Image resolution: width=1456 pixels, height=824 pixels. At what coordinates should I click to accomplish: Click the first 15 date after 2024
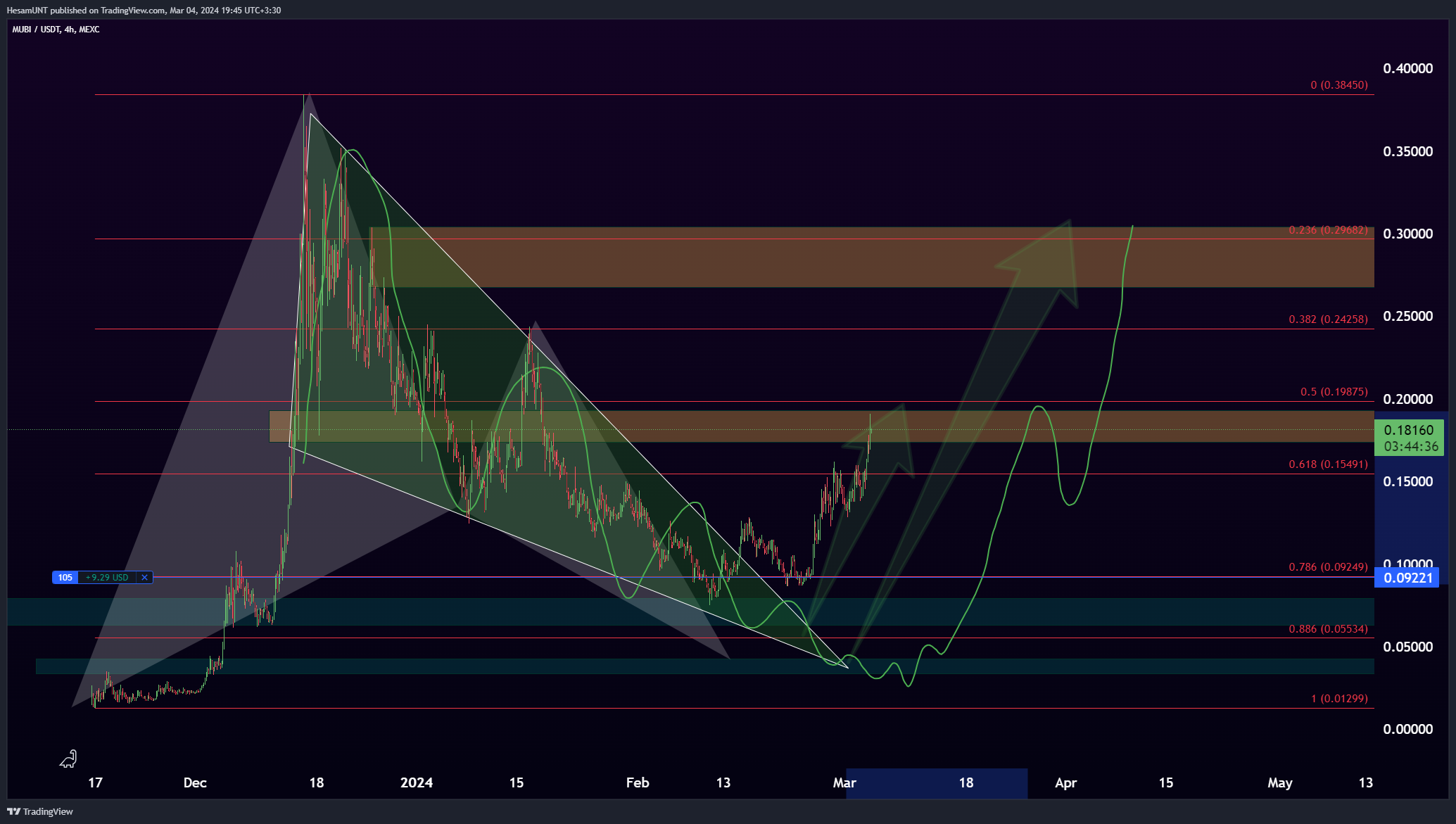click(517, 782)
